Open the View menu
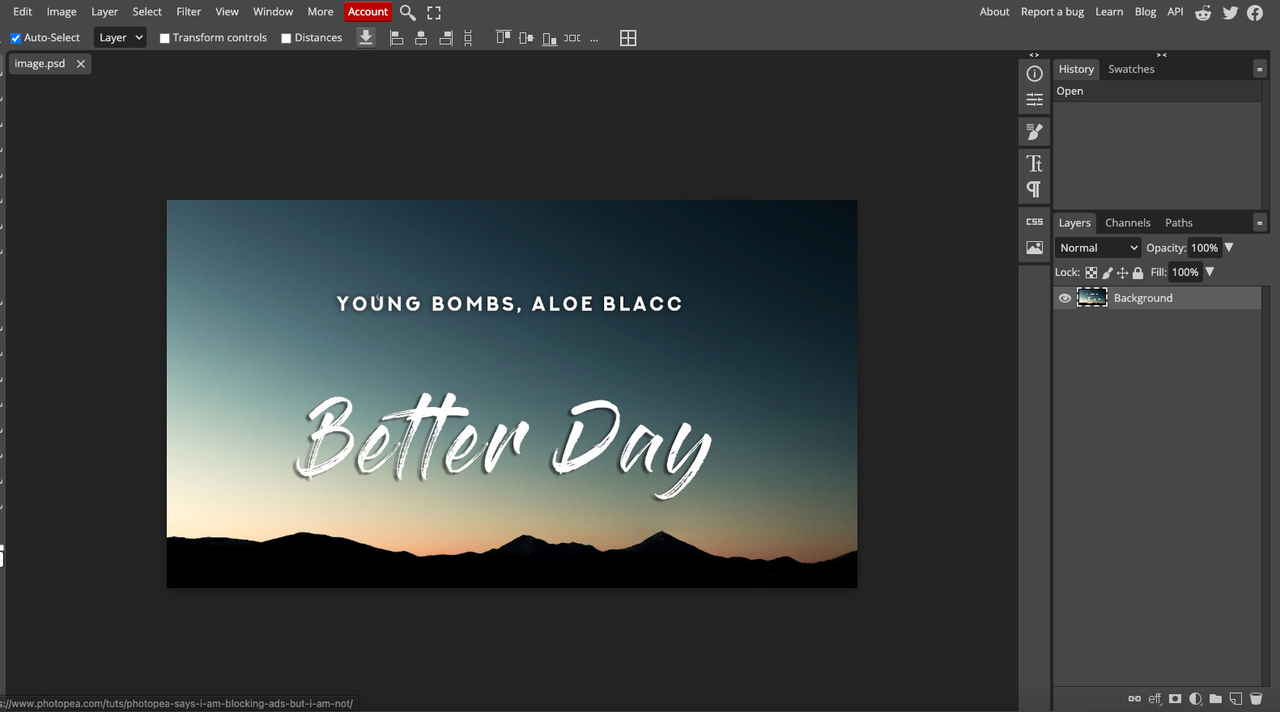The image size is (1280, 712). tap(227, 12)
